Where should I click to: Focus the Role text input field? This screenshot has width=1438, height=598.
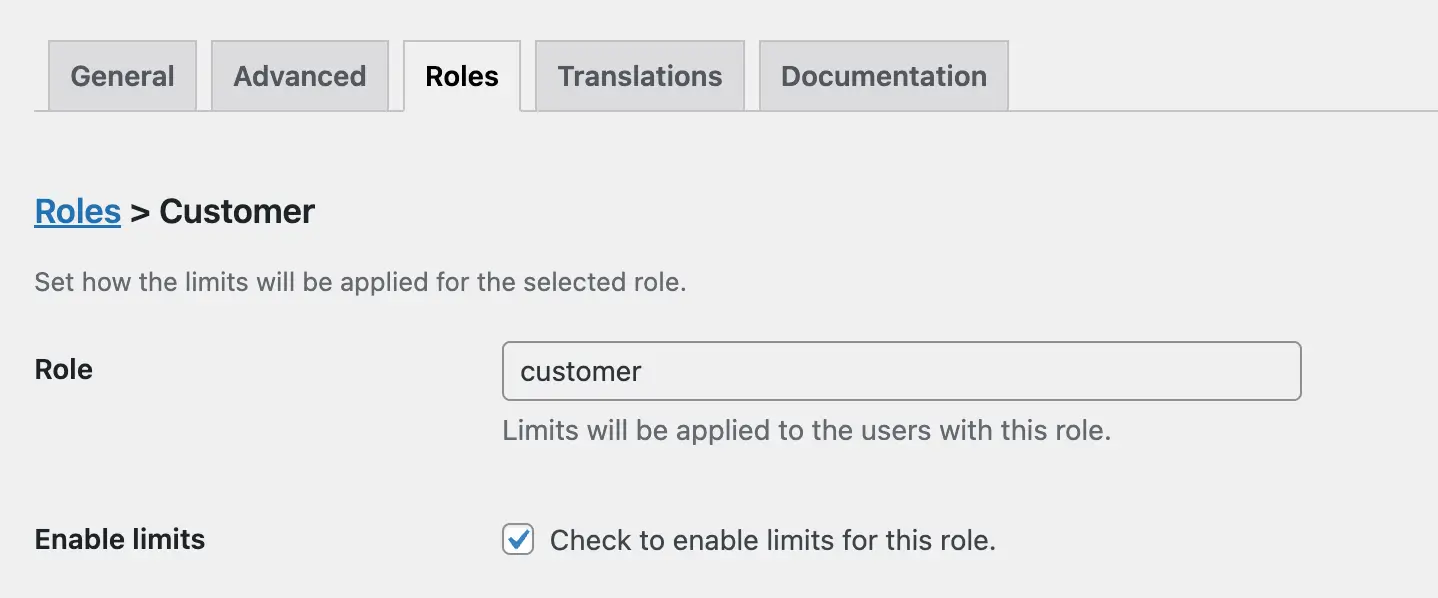coord(900,371)
